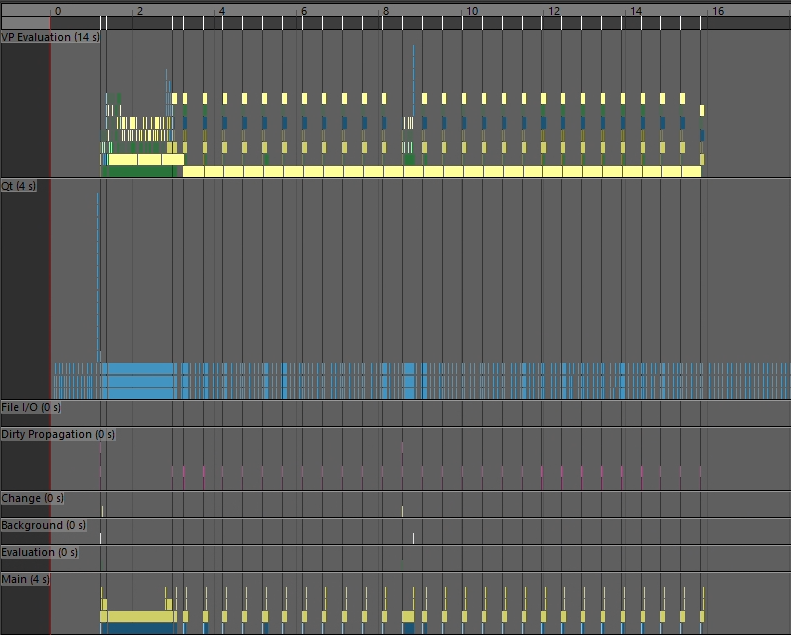Select the wide solid blue block in Qt

(x=140, y=381)
